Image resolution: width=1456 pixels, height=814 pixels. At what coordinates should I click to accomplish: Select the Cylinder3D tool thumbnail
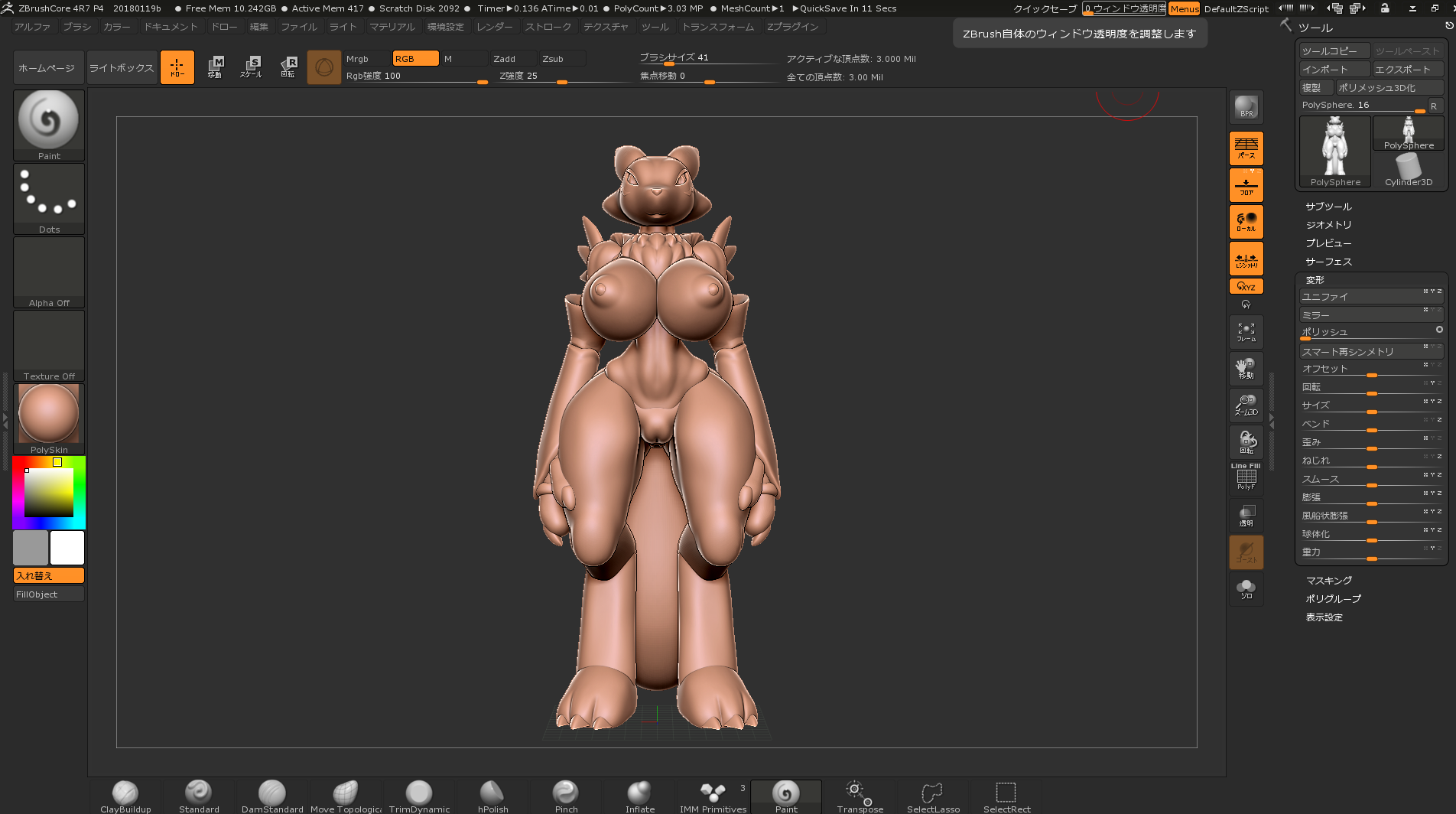click(1408, 170)
